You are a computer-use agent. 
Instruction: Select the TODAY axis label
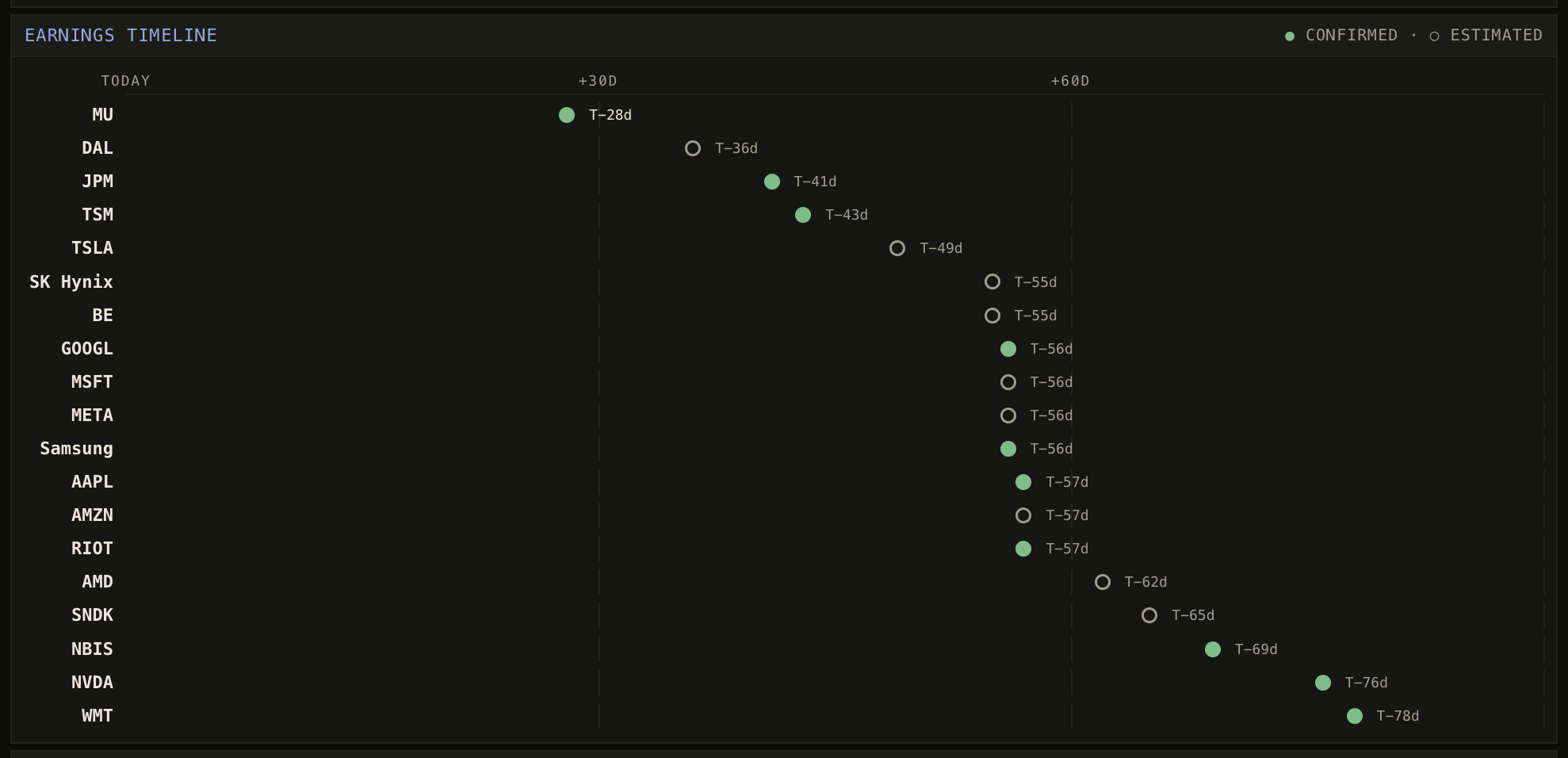[x=125, y=81]
